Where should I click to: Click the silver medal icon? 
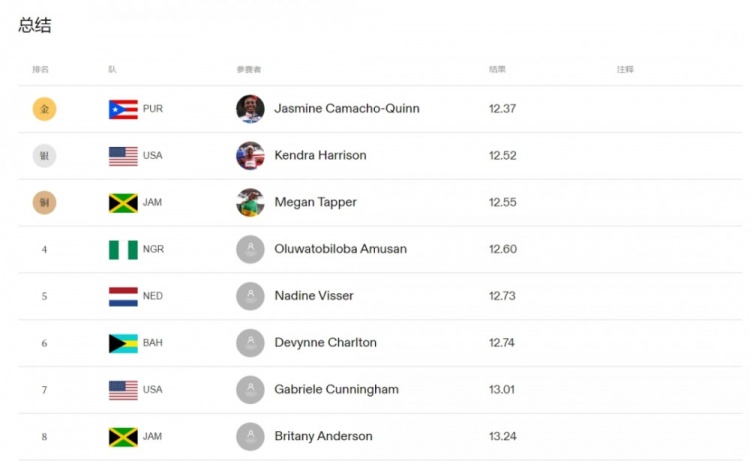pyautogui.click(x=44, y=156)
